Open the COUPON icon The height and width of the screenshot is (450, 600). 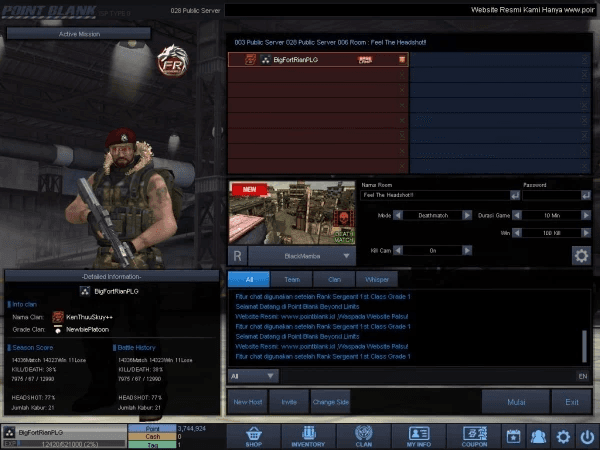click(x=474, y=437)
